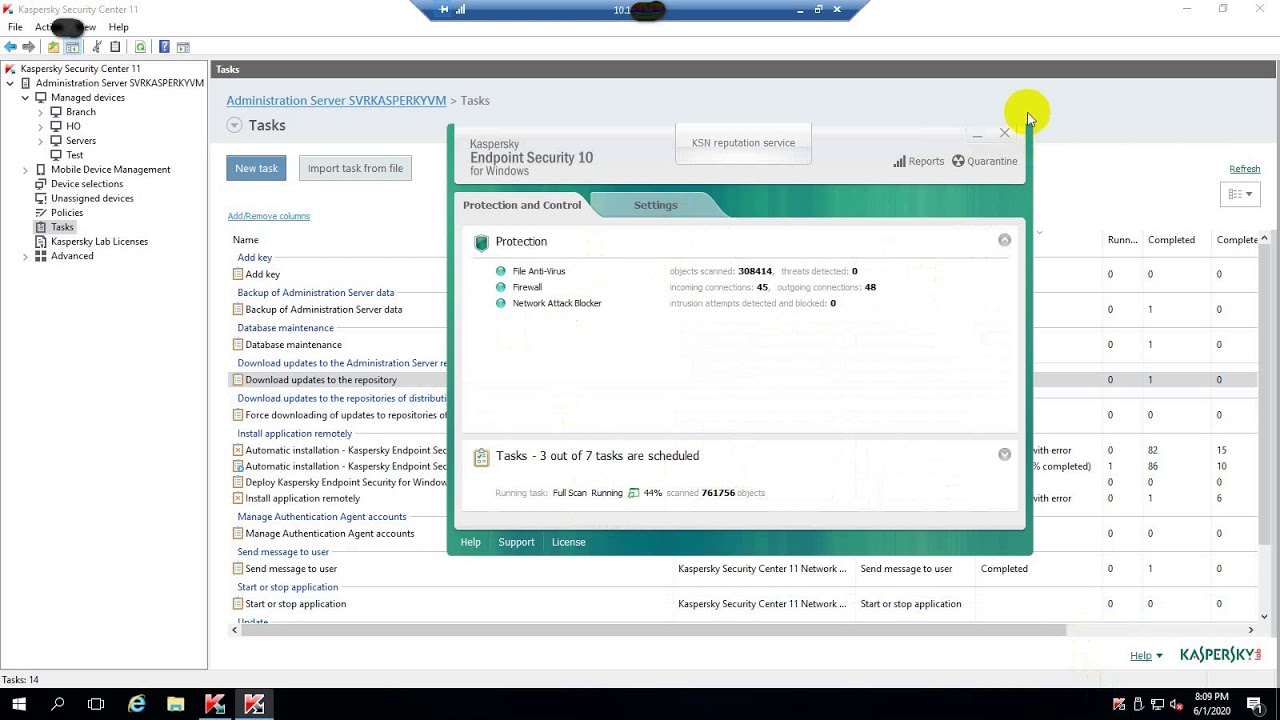
Task: Expand the Tasks section in Endpoint Security
Action: (1005, 455)
